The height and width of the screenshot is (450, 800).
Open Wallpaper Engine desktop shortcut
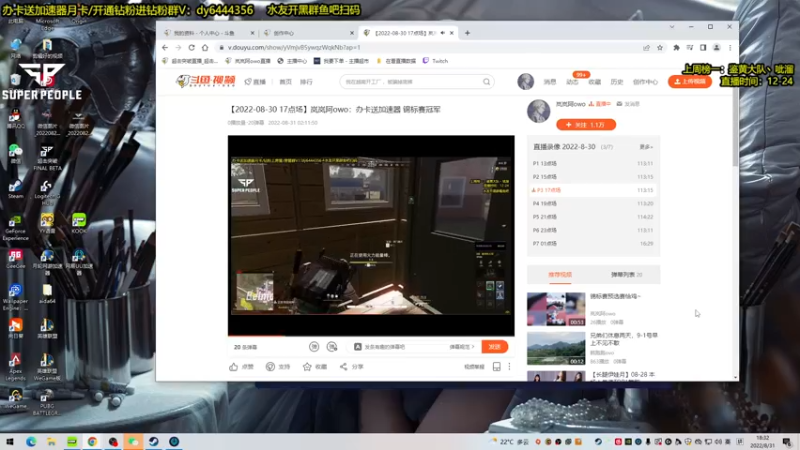click(x=15, y=297)
